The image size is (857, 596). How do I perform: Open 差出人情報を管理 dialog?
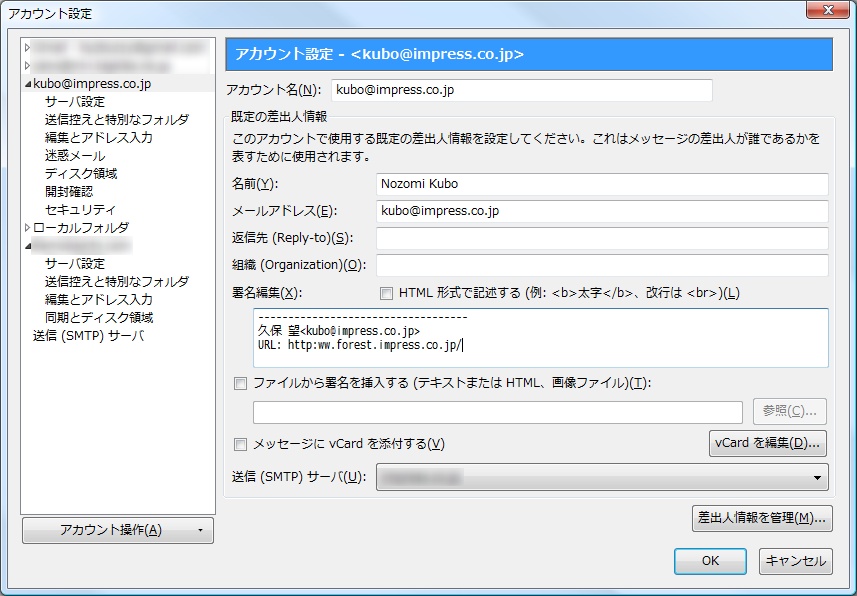761,518
